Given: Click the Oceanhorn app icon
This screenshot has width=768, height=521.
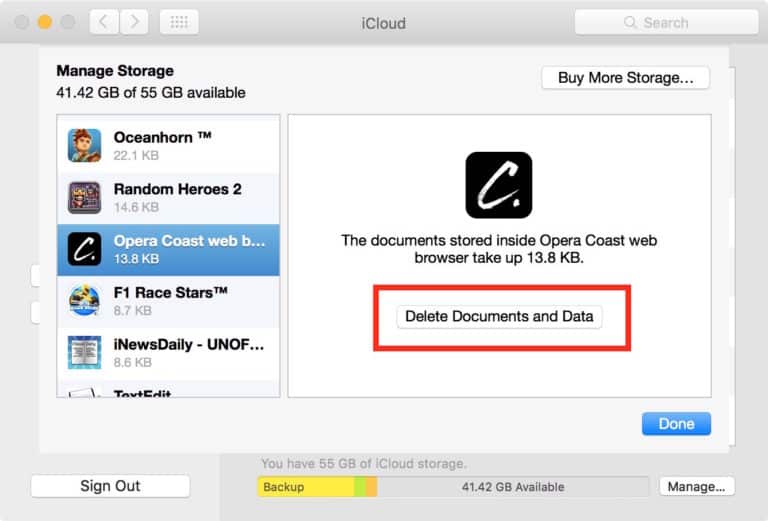Looking at the screenshot, I should click(84, 145).
